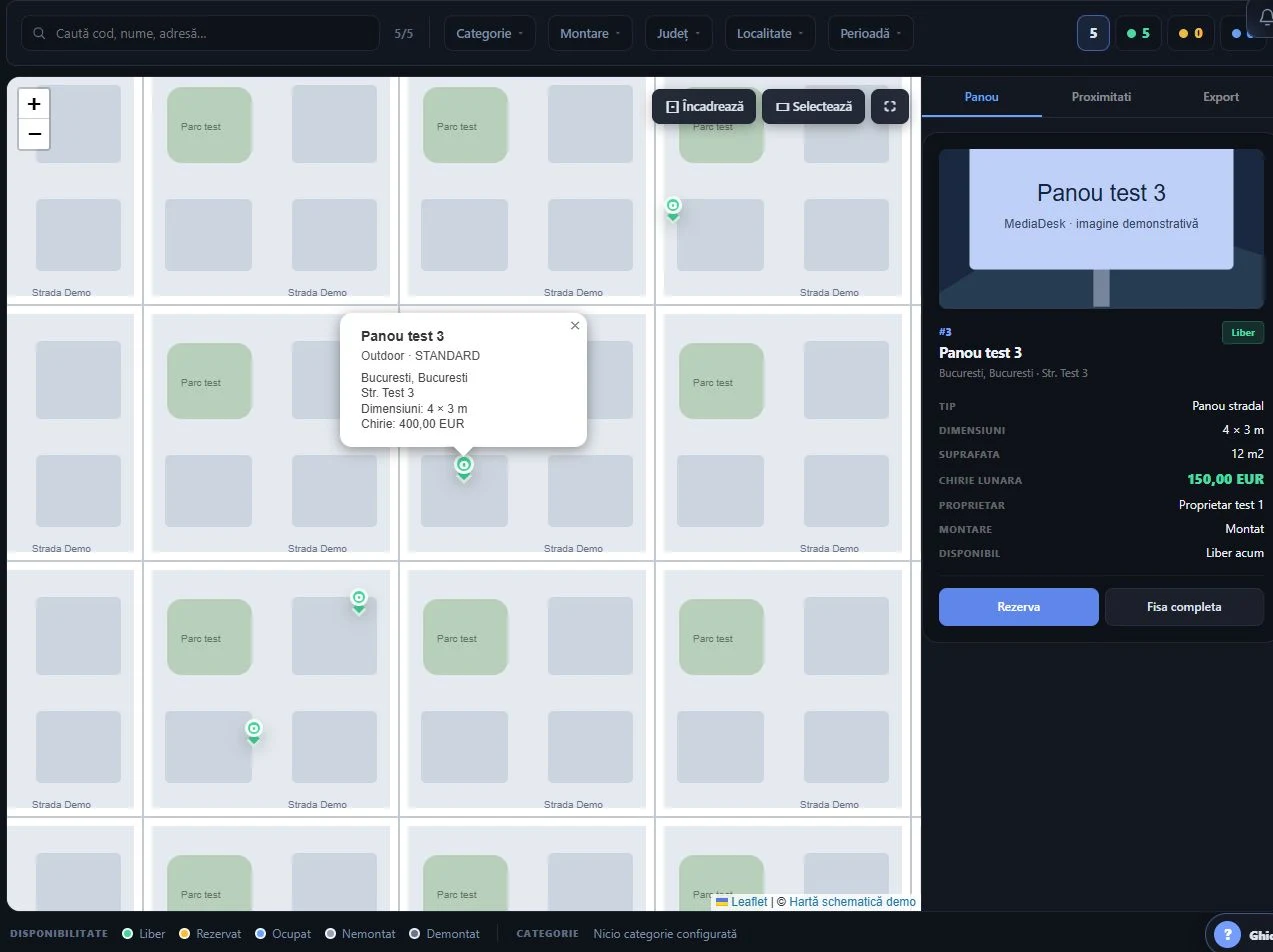Open the Județ filter dropdown

(679, 33)
